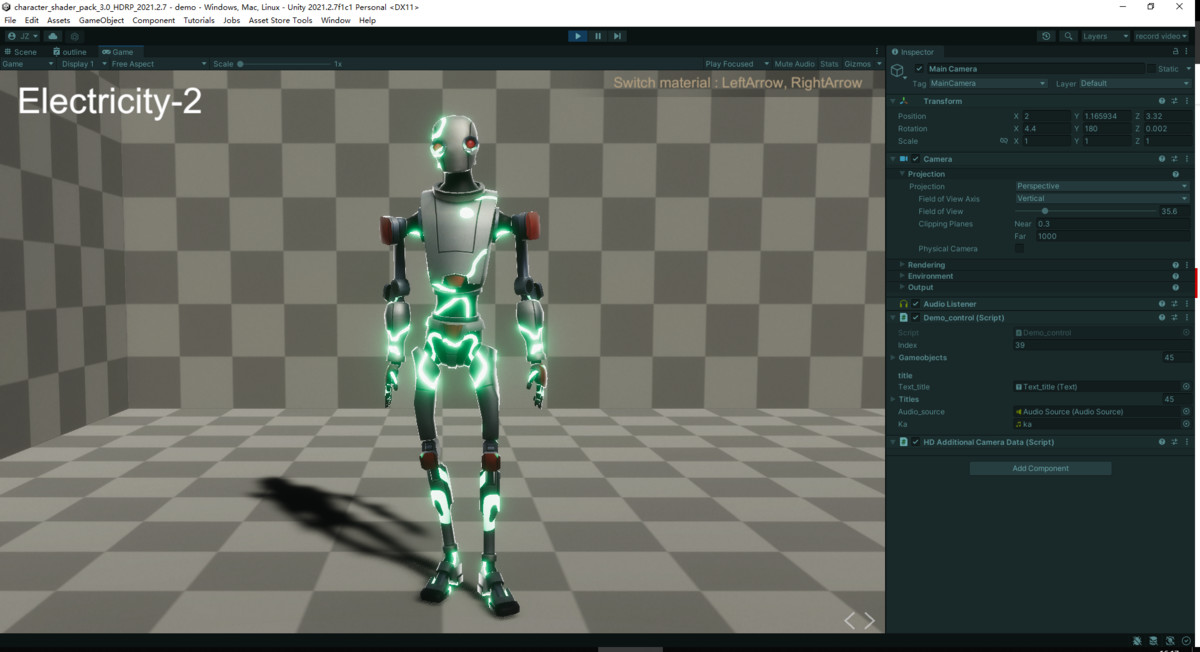Image resolution: width=1200 pixels, height=652 pixels.
Task: Toggle the Main Camera active checkbox
Action: click(x=919, y=68)
